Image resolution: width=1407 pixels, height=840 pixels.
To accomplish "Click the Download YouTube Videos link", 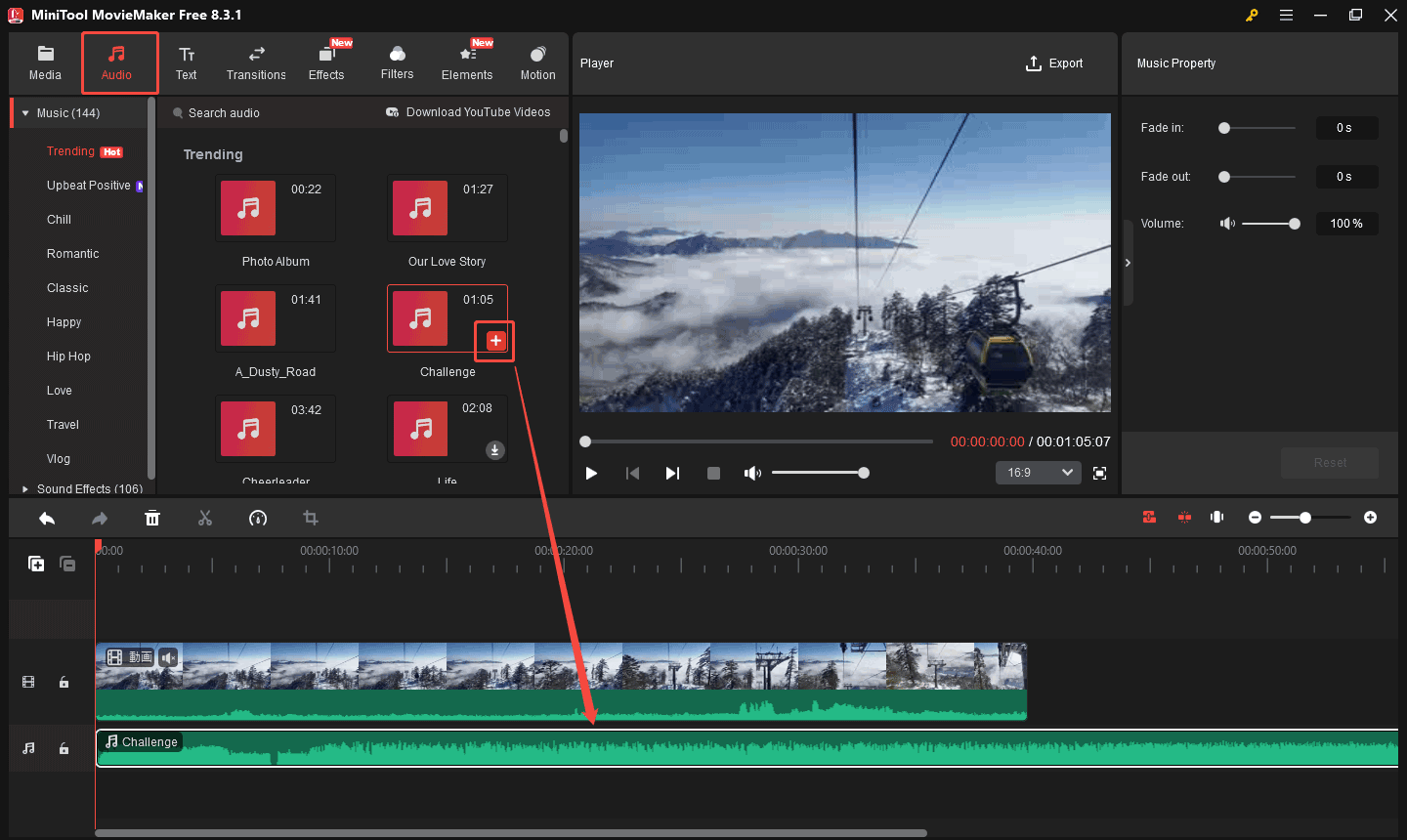I will 468,112.
